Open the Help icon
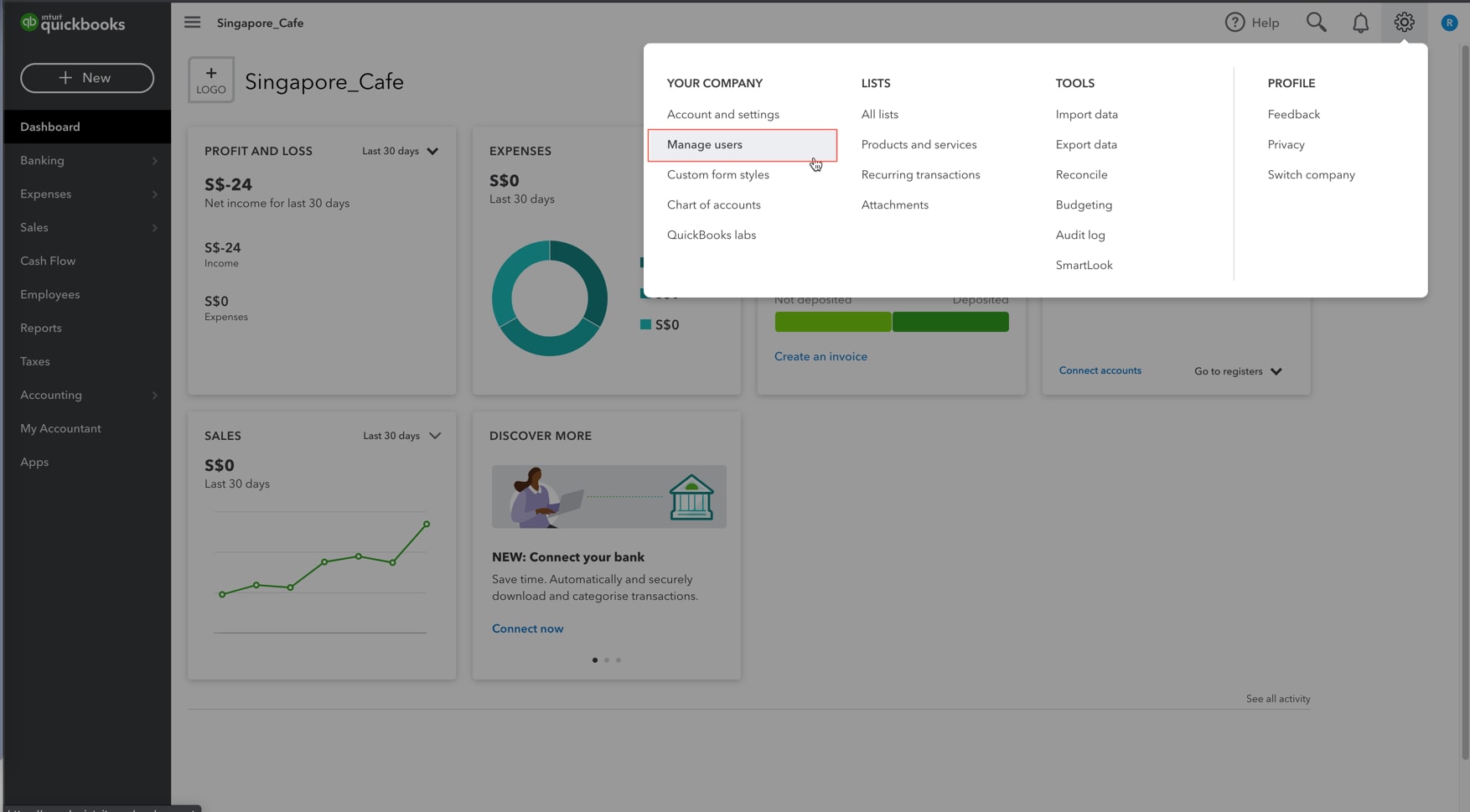 click(x=1234, y=22)
